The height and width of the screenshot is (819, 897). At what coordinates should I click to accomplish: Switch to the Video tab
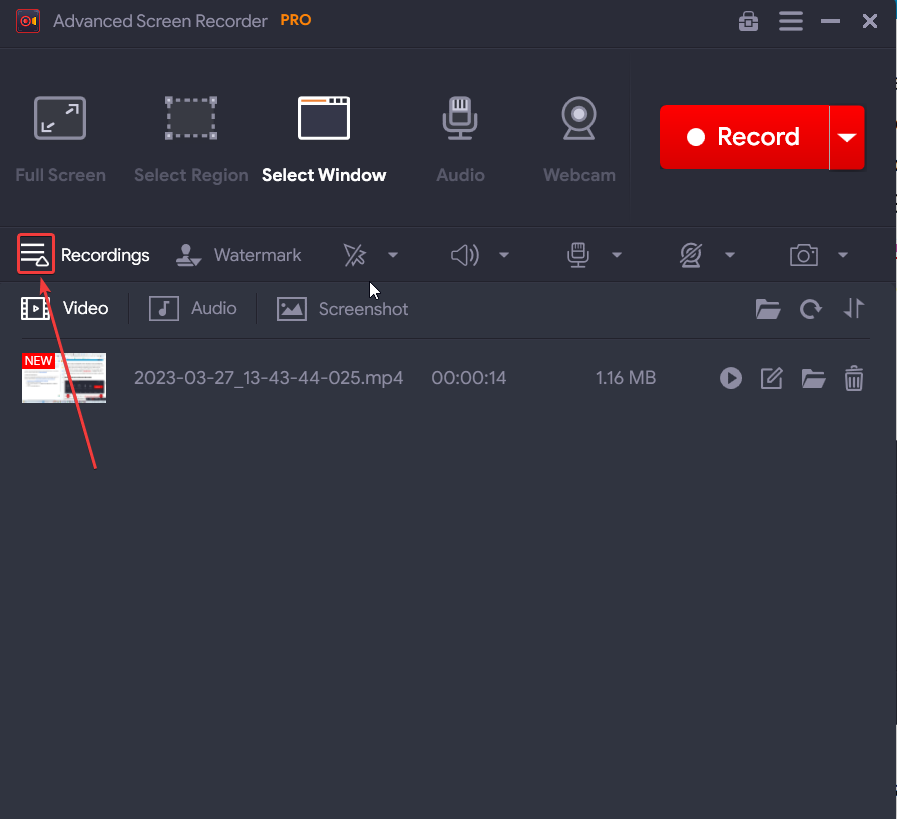[66, 308]
